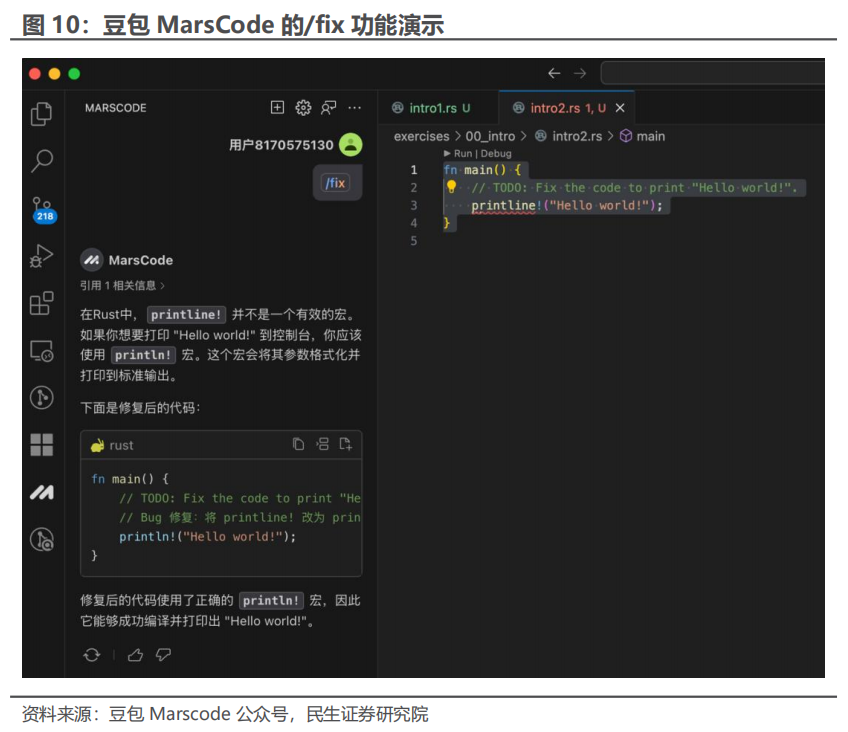Open Source Control with 218 badge

point(43,210)
